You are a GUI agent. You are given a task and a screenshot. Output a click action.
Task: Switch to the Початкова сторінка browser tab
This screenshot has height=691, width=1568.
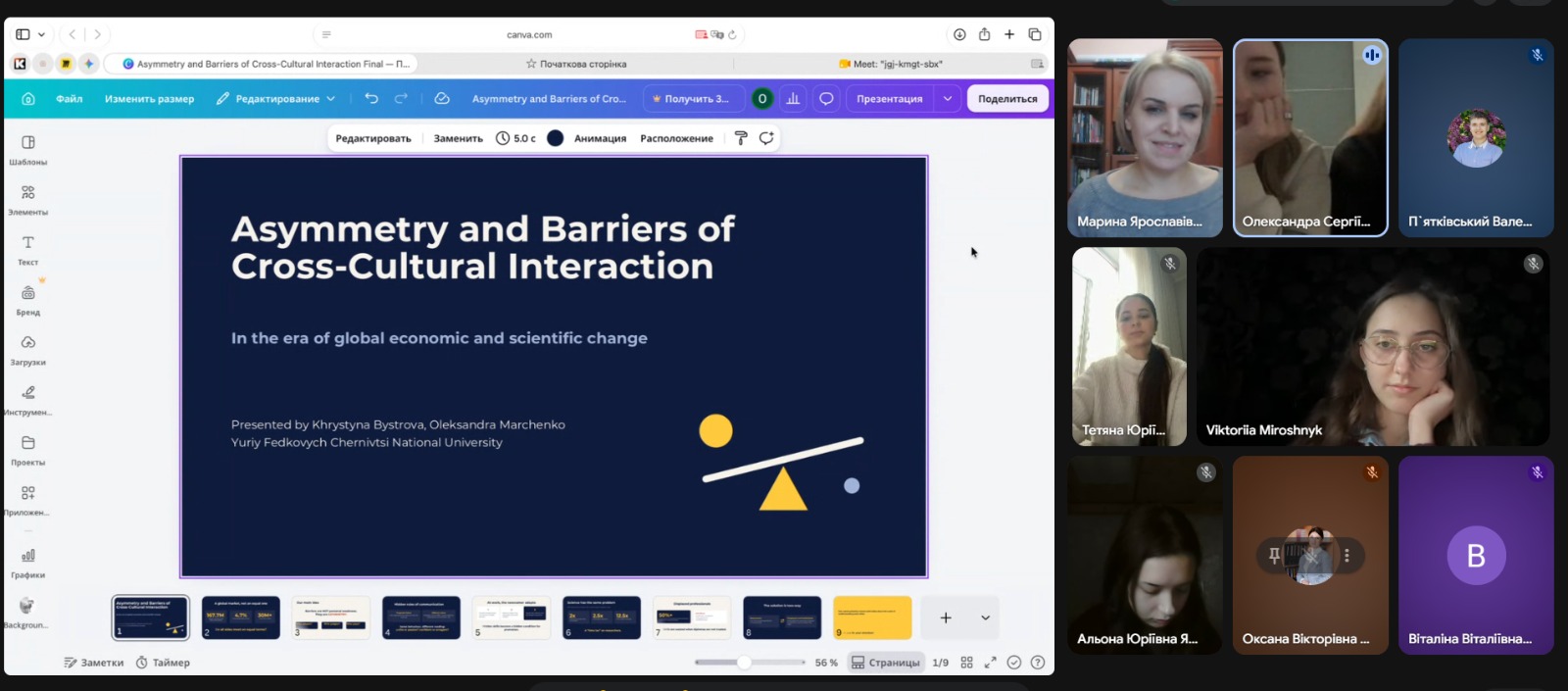[x=576, y=64]
